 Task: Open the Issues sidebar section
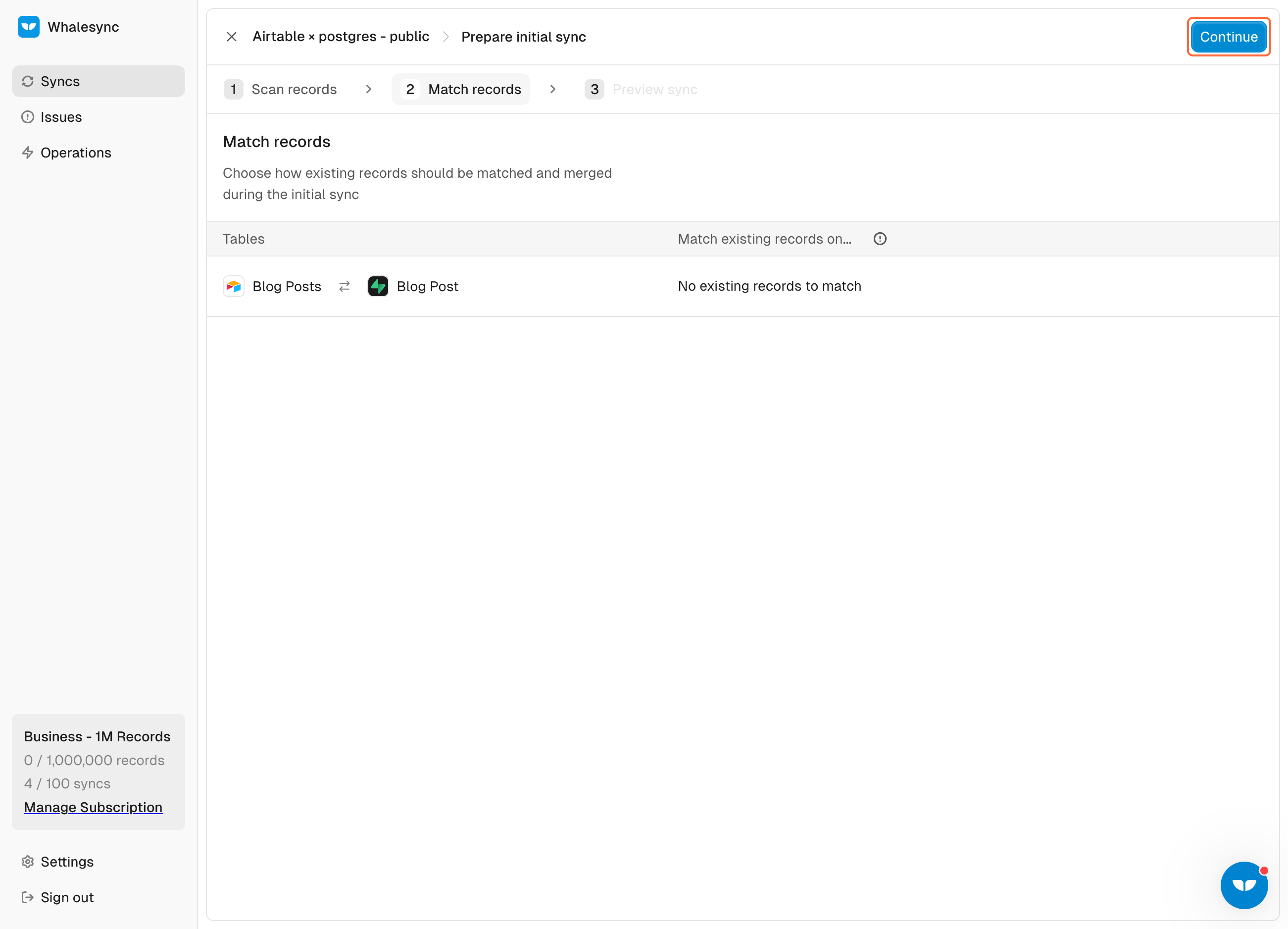tap(98, 117)
